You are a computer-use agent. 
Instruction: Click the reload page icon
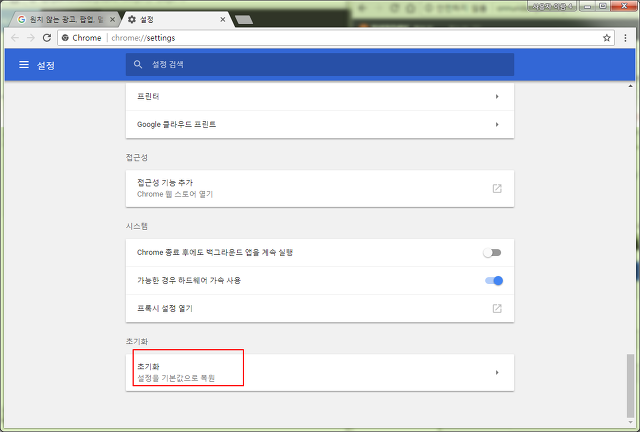pos(47,38)
